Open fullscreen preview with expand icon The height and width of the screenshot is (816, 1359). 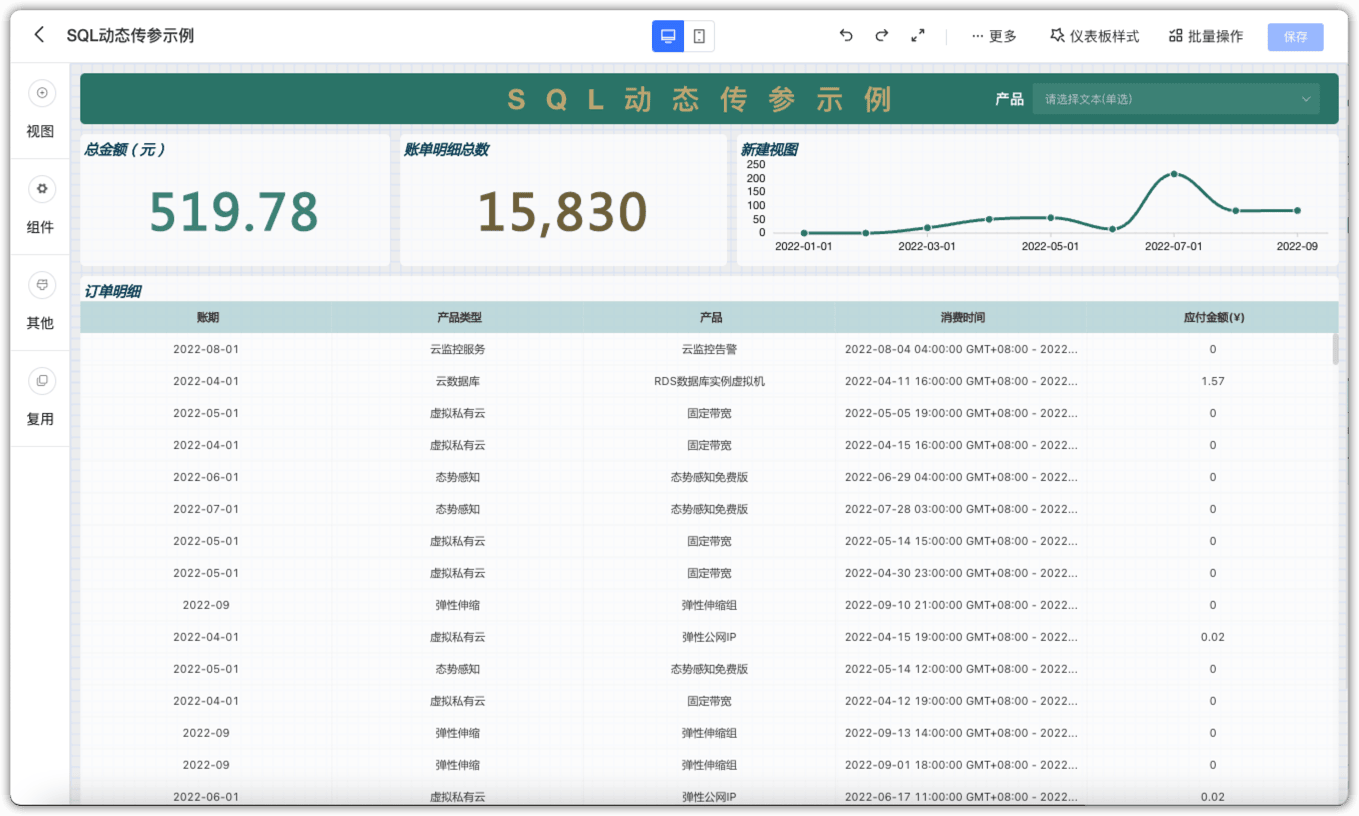918,36
